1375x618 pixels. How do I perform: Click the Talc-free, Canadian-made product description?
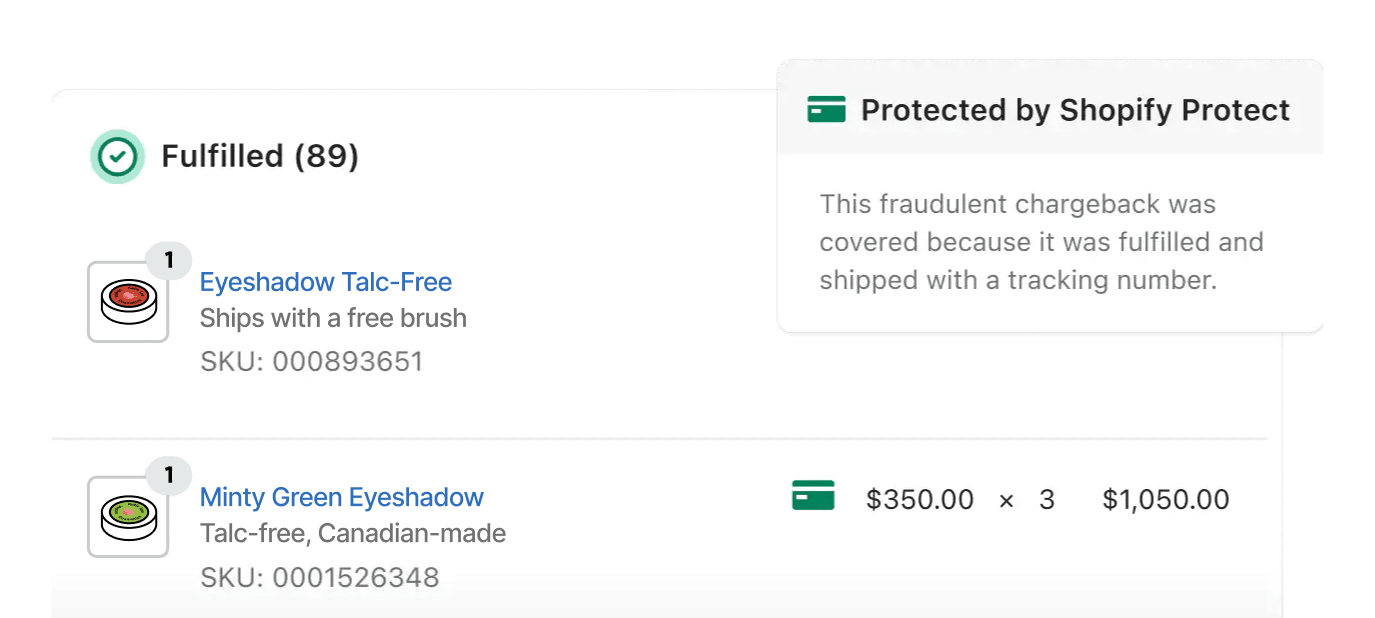pos(354,533)
